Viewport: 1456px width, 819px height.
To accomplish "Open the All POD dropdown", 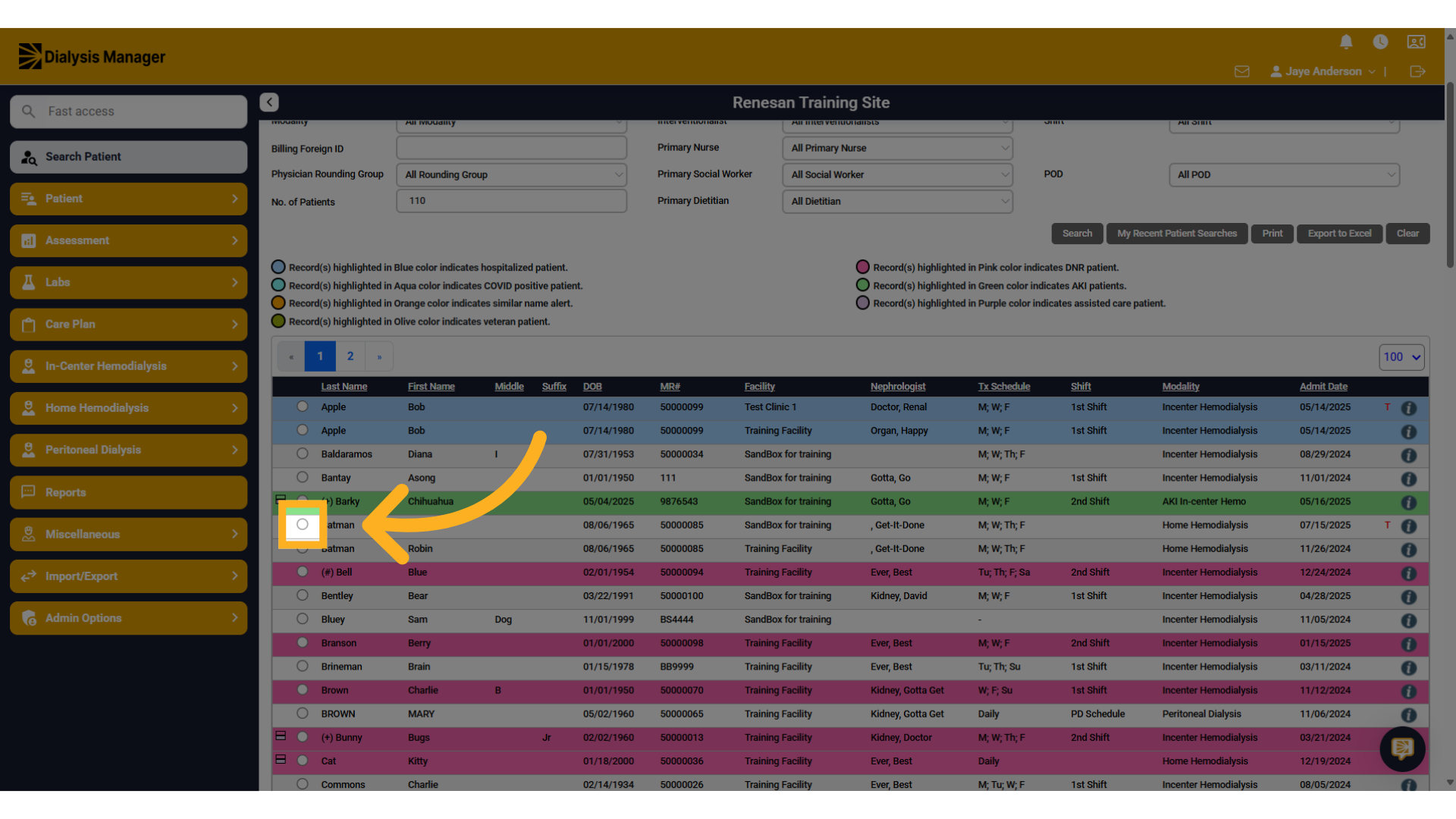I will [x=1285, y=174].
